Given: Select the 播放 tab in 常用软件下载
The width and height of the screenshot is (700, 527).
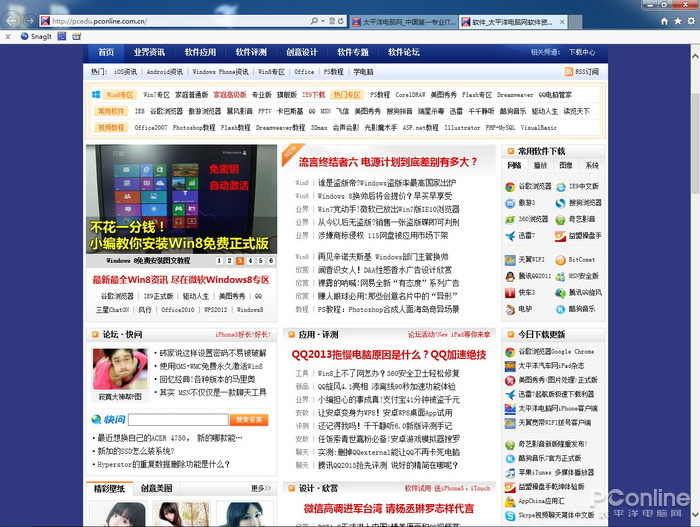Looking at the screenshot, I should (540, 165).
